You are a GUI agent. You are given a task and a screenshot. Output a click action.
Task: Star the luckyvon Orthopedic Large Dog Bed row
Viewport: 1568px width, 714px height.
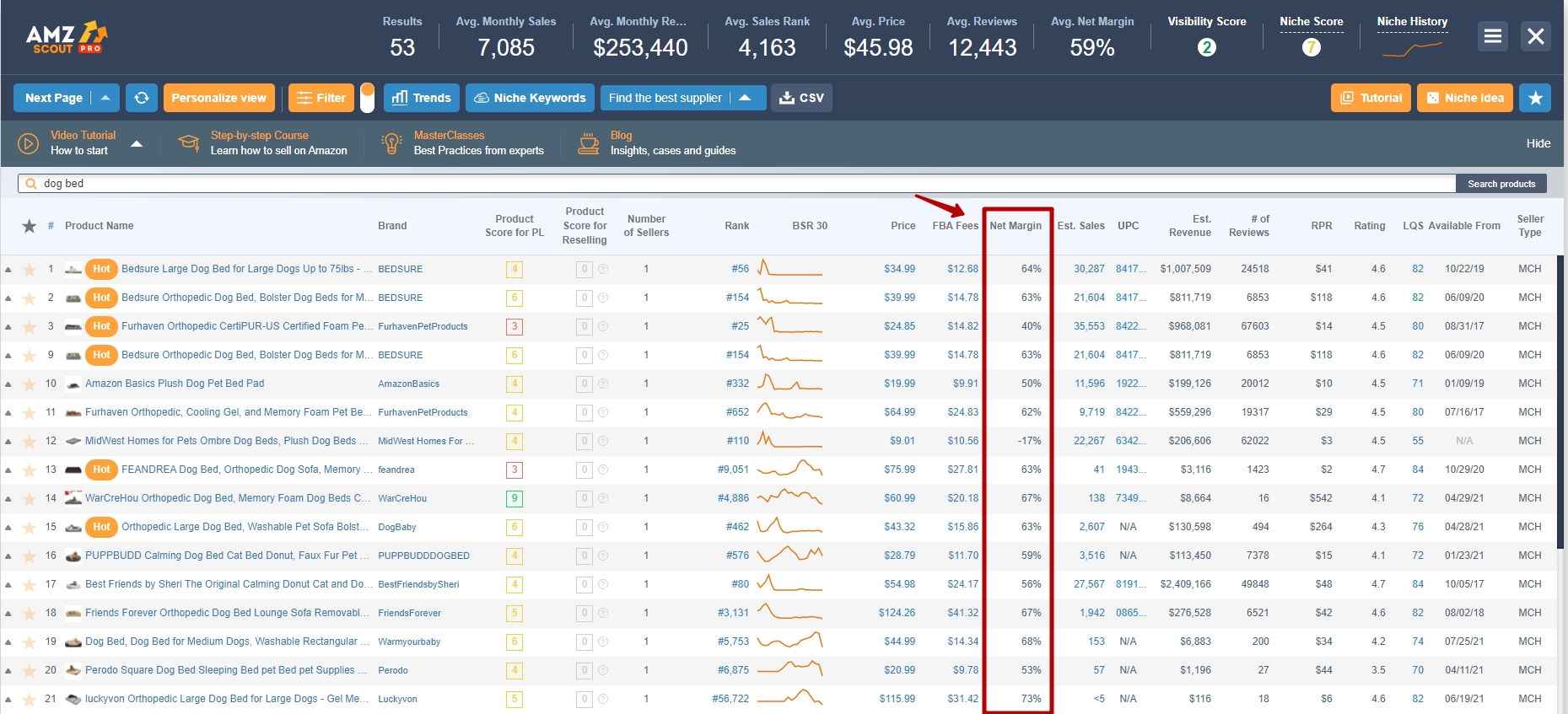[30, 700]
